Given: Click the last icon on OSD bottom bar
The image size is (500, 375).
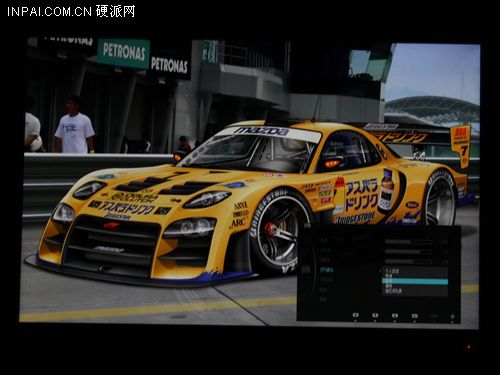Looking at the screenshot, I should point(452,316).
